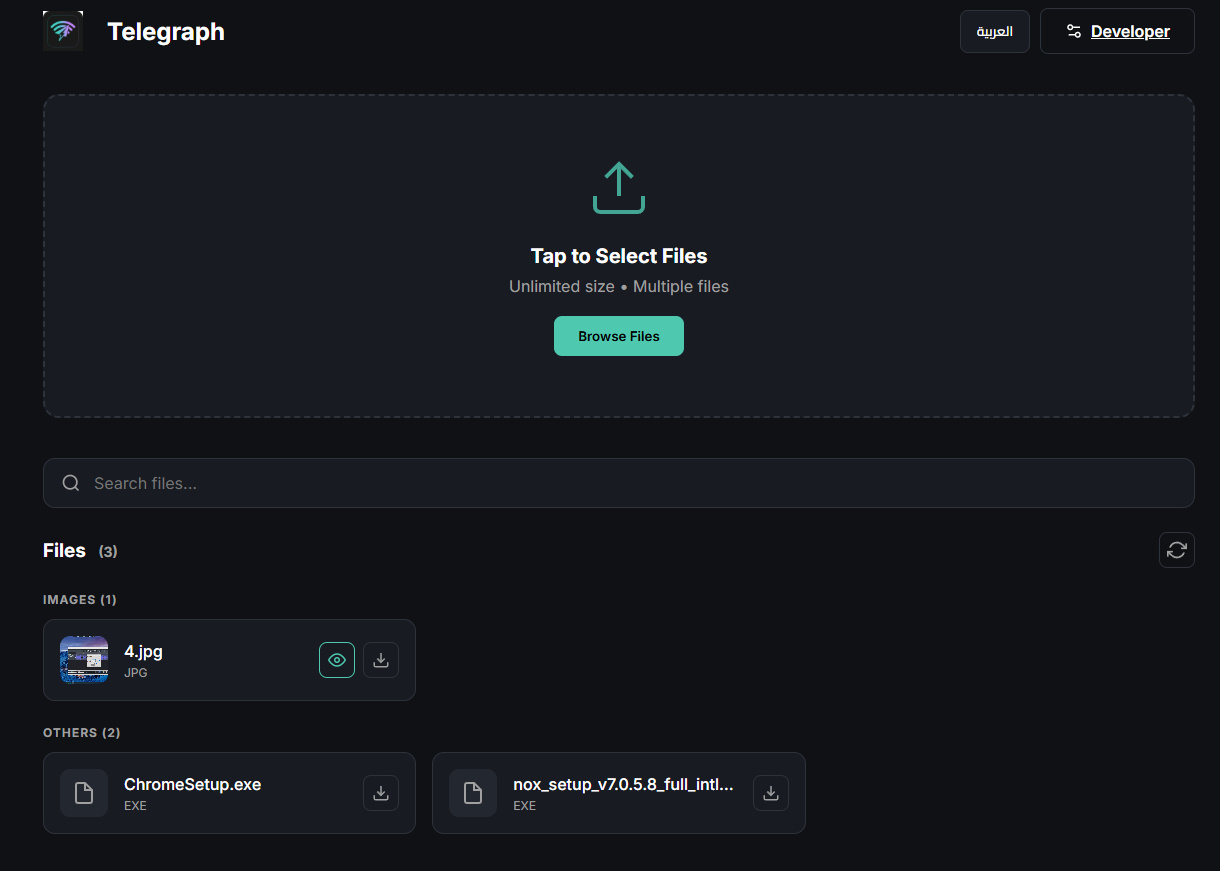The width and height of the screenshot is (1220, 871).
Task: Download the 4.jpg file
Action: tap(381, 660)
